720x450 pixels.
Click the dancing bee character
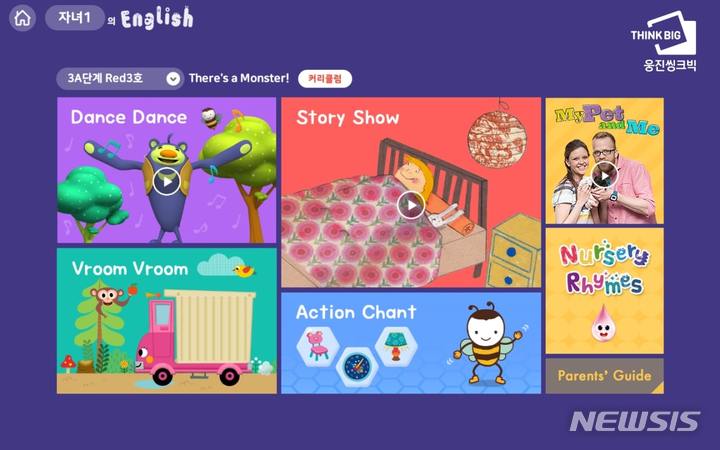pos(488,344)
